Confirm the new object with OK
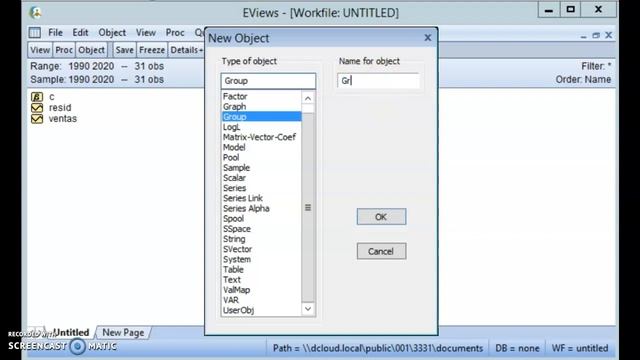640x360 pixels. click(381, 217)
